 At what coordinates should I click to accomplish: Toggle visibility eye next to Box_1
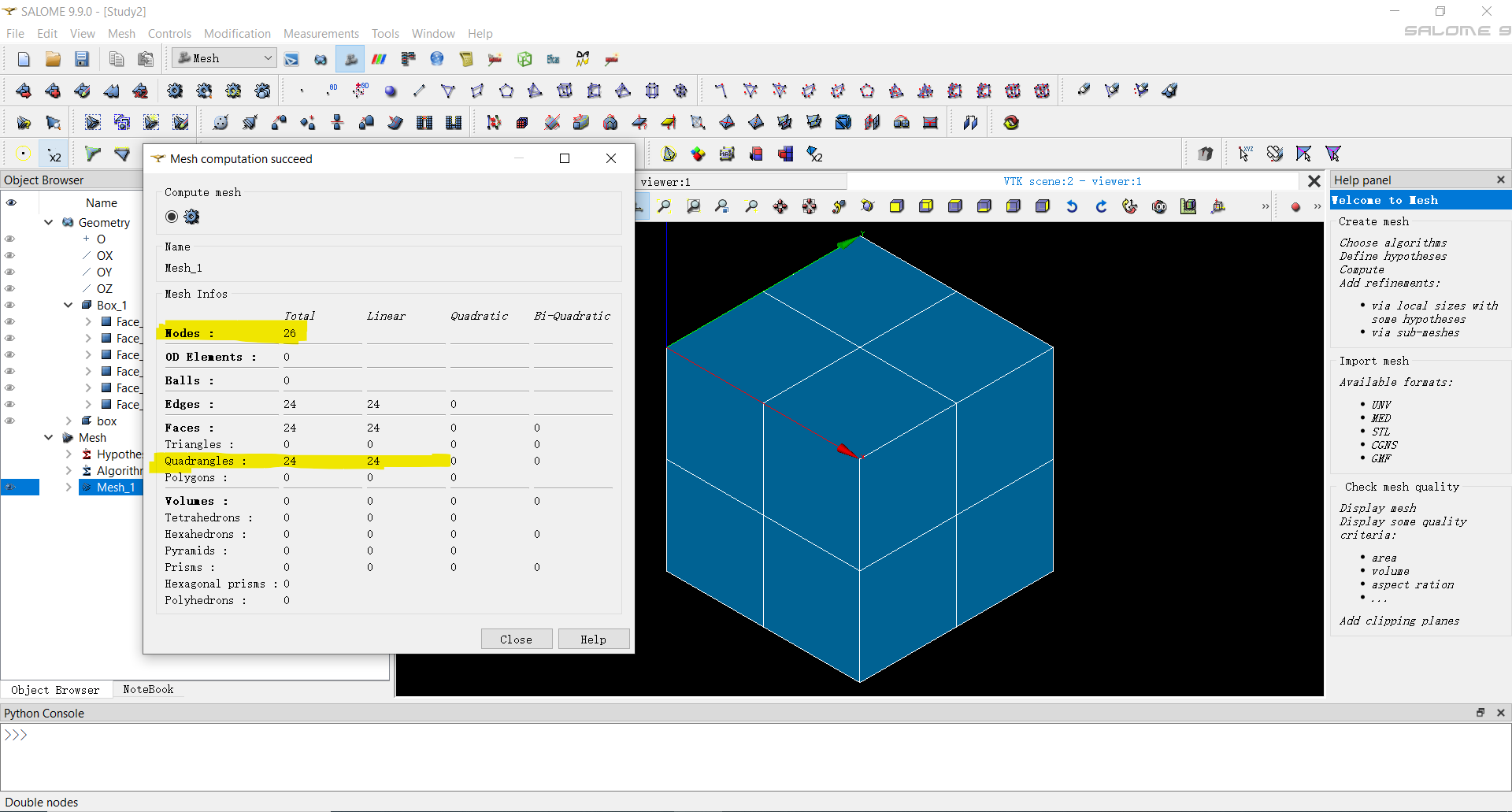tap(10, 305)
